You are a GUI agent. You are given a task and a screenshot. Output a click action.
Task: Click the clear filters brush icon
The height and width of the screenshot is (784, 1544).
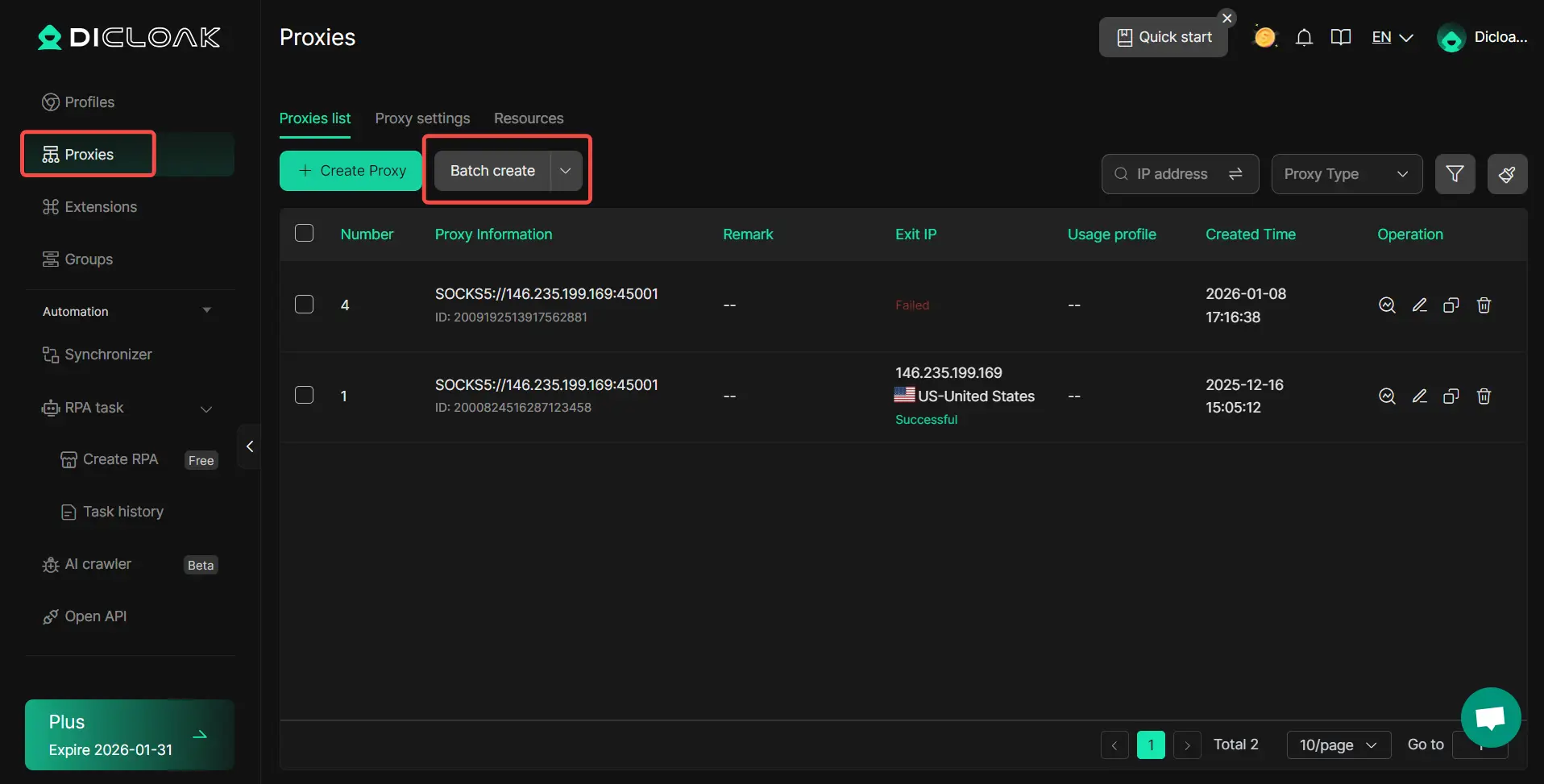1507,174
